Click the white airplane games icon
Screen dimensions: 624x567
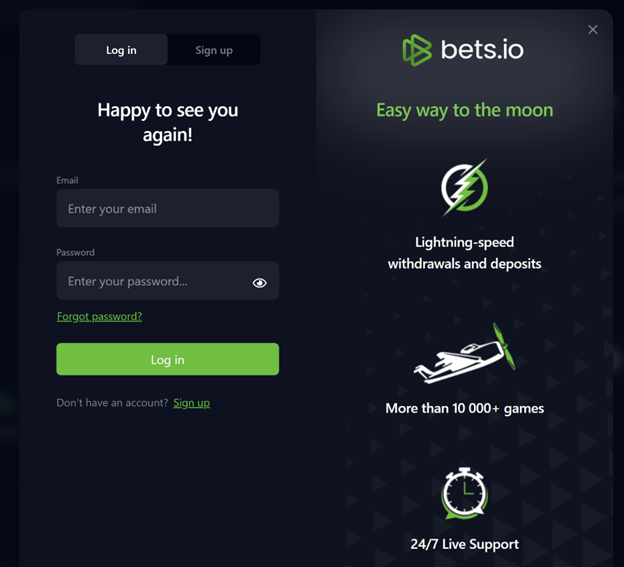(x=464, y=357)
